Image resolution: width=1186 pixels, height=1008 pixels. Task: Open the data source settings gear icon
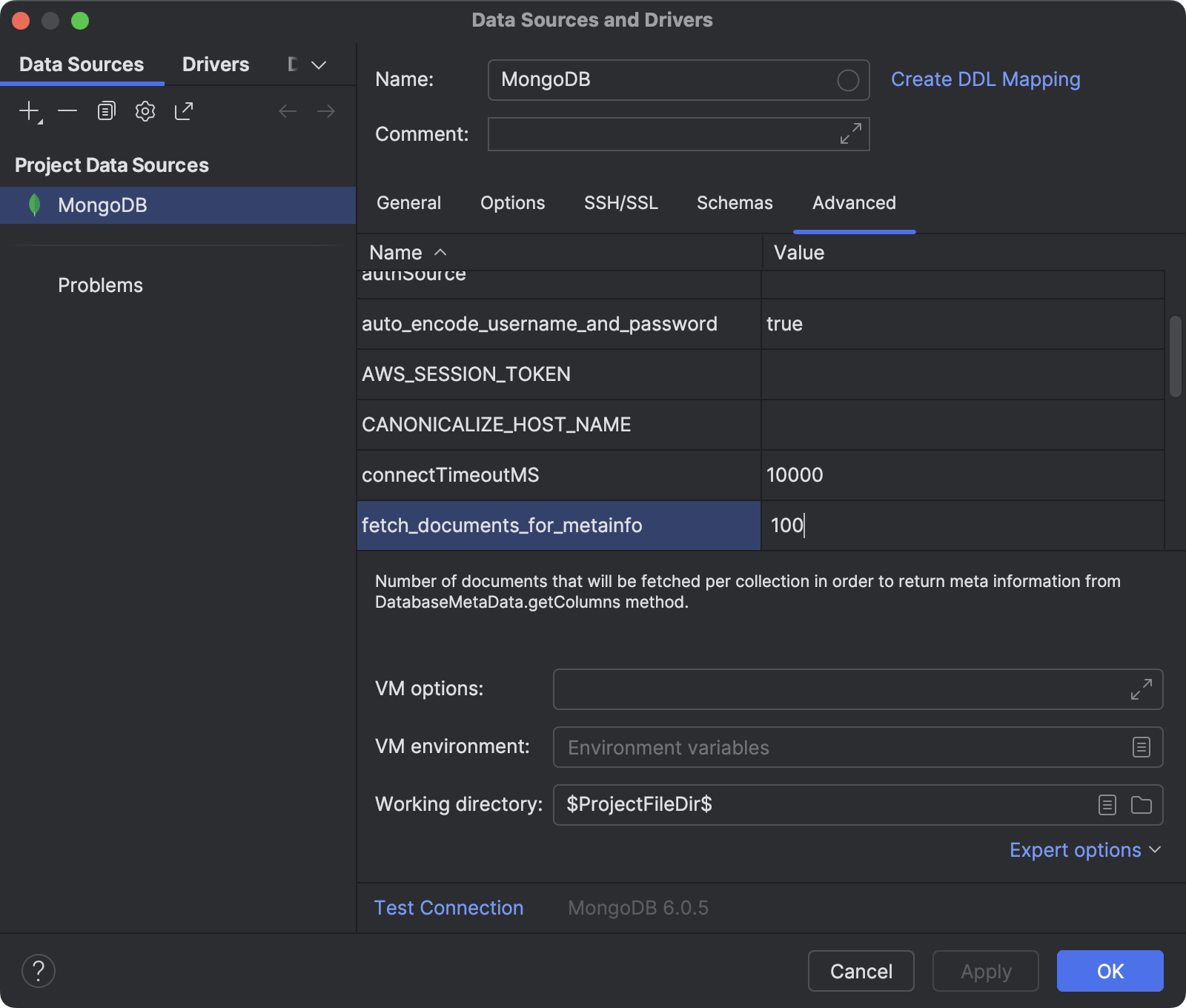(x=145, y=110)
